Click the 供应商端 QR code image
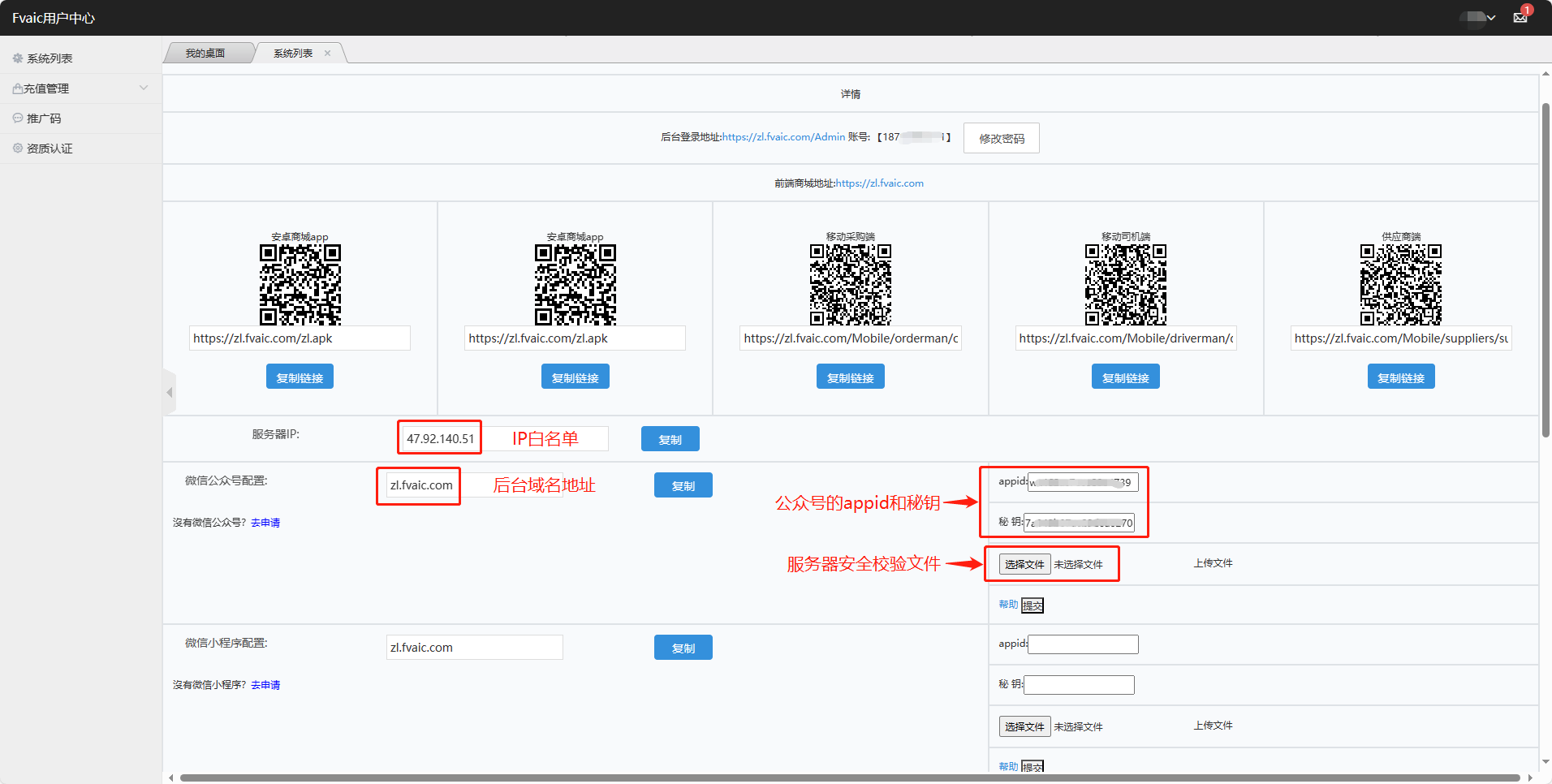The width and height of the screenshot is (1552, 784). pyautogui.click(x=1400, y=284)
